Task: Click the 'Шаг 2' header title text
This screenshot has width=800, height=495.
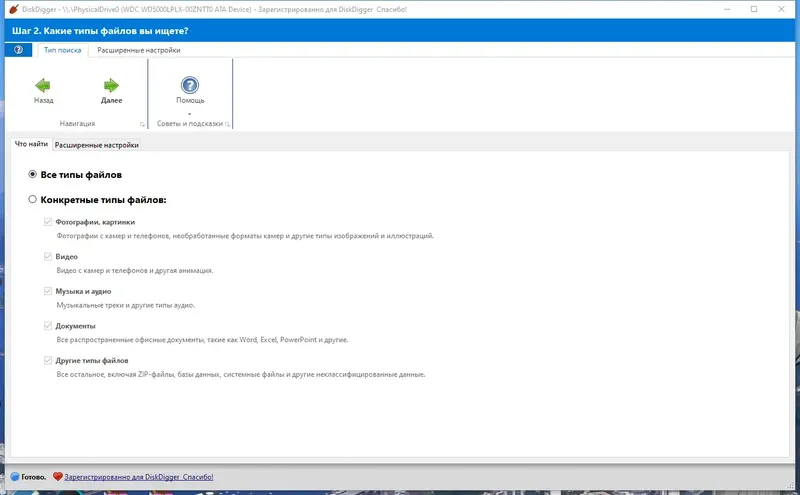Action: pos(100,31)
